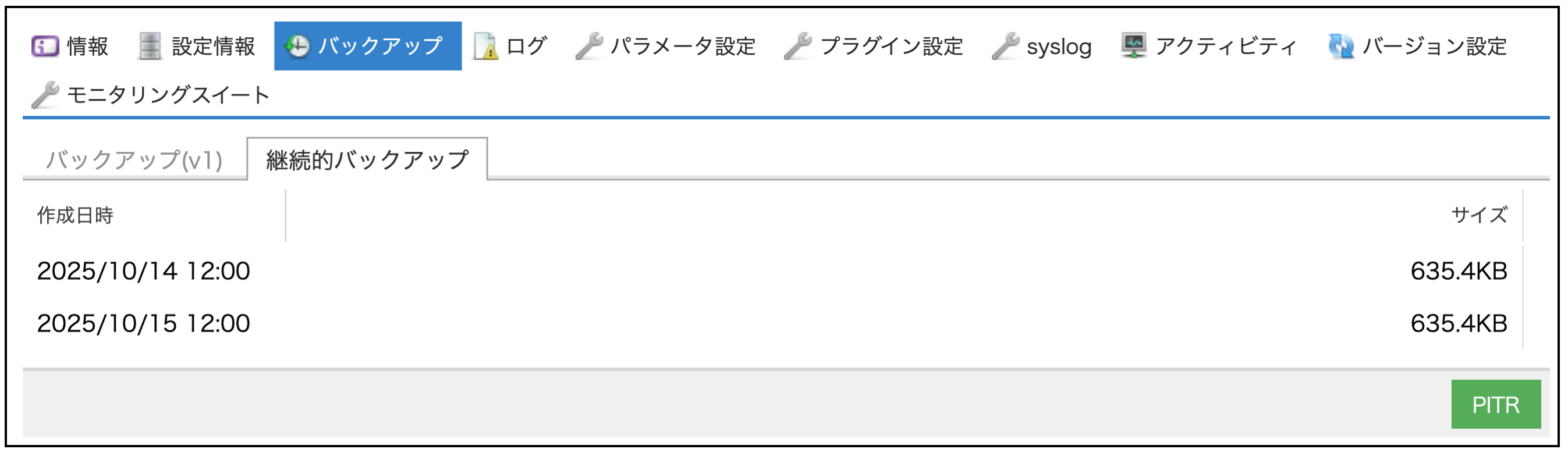Open the モニタリングスイート menu label

click(x=168, y=95)
